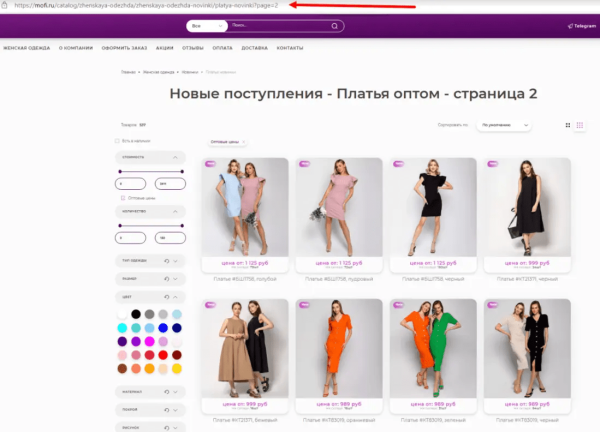Click the 'Новинки' breadcrumb link
The width and height of the screenshot is (600, 432).
(x=190, y=72)
